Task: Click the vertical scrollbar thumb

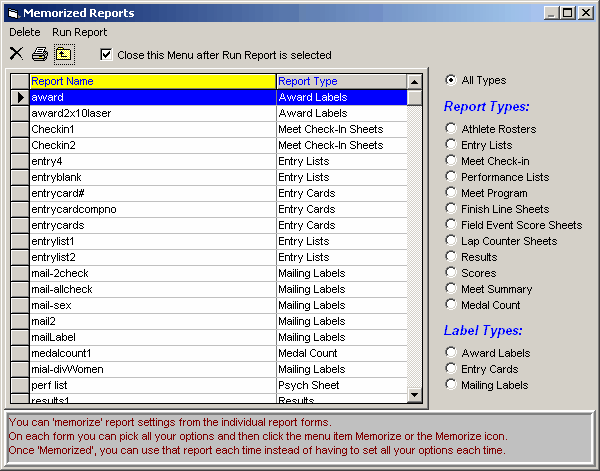Action: pos(414,97)
